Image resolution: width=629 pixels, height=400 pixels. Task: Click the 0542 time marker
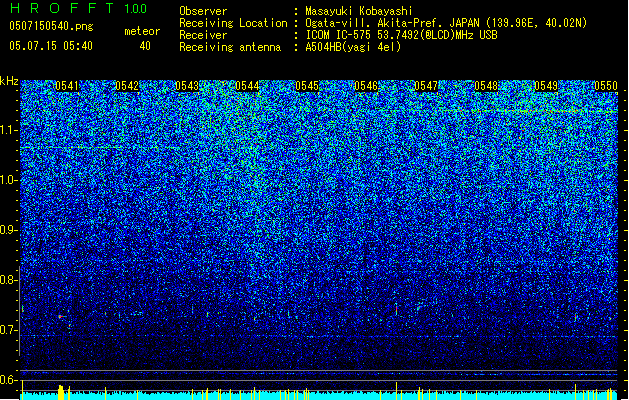127,86
